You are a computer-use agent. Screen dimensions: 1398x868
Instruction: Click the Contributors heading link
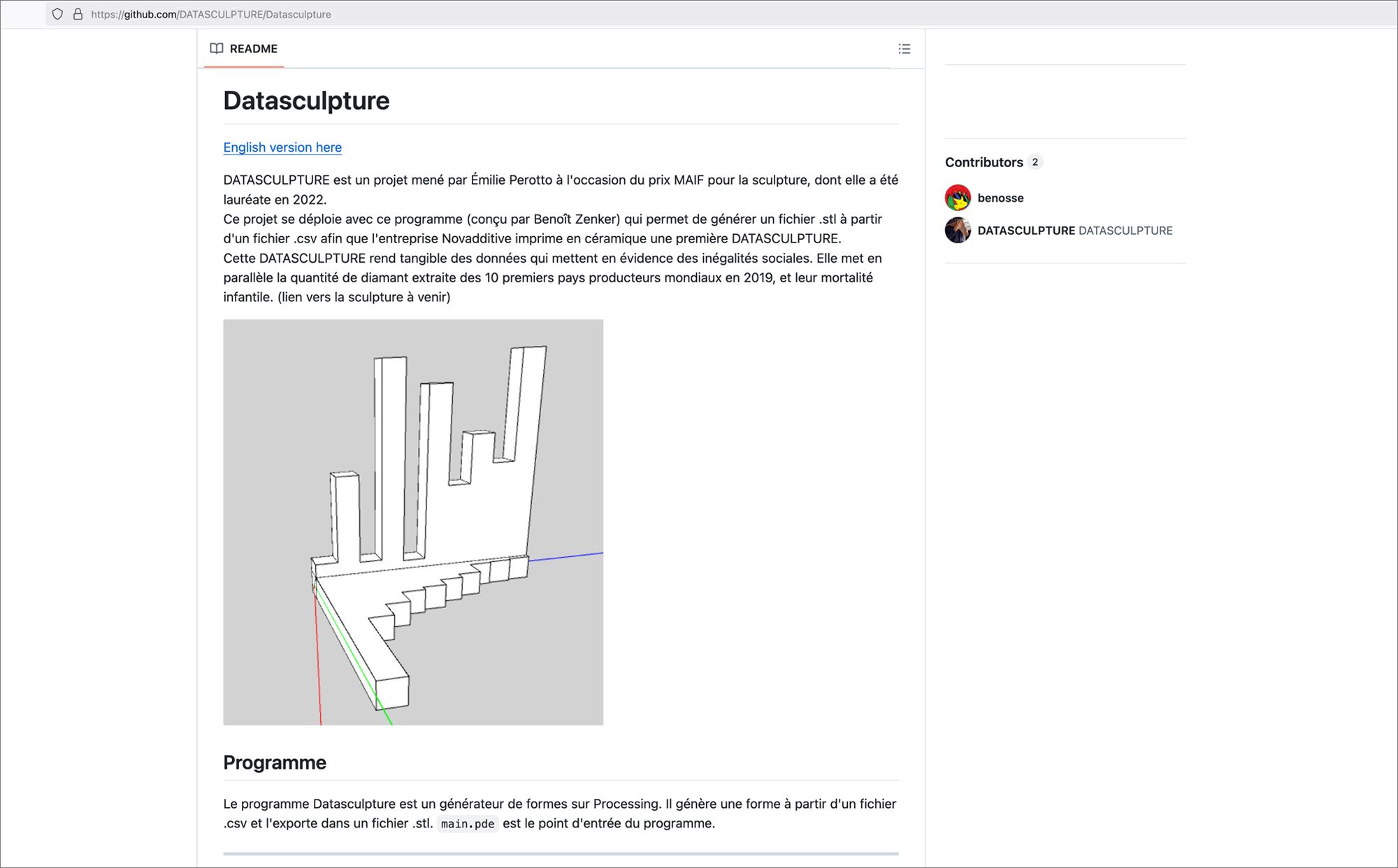[983, 162]
